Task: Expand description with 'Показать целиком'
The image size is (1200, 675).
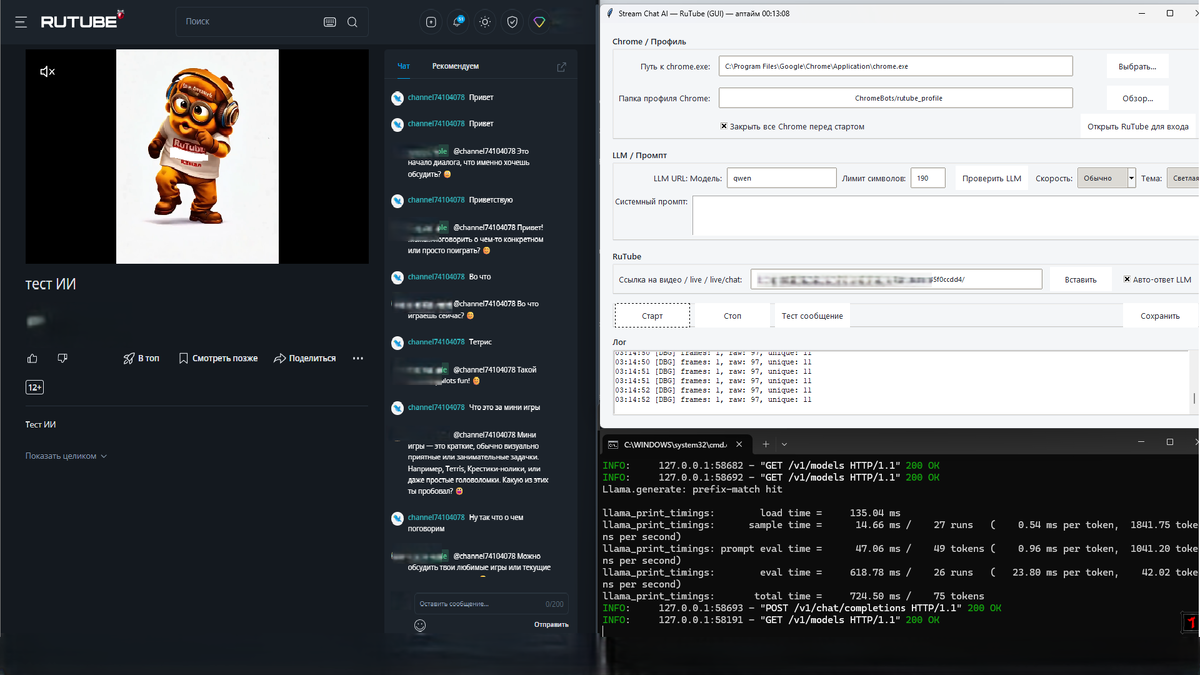Action: click(66, 456)
